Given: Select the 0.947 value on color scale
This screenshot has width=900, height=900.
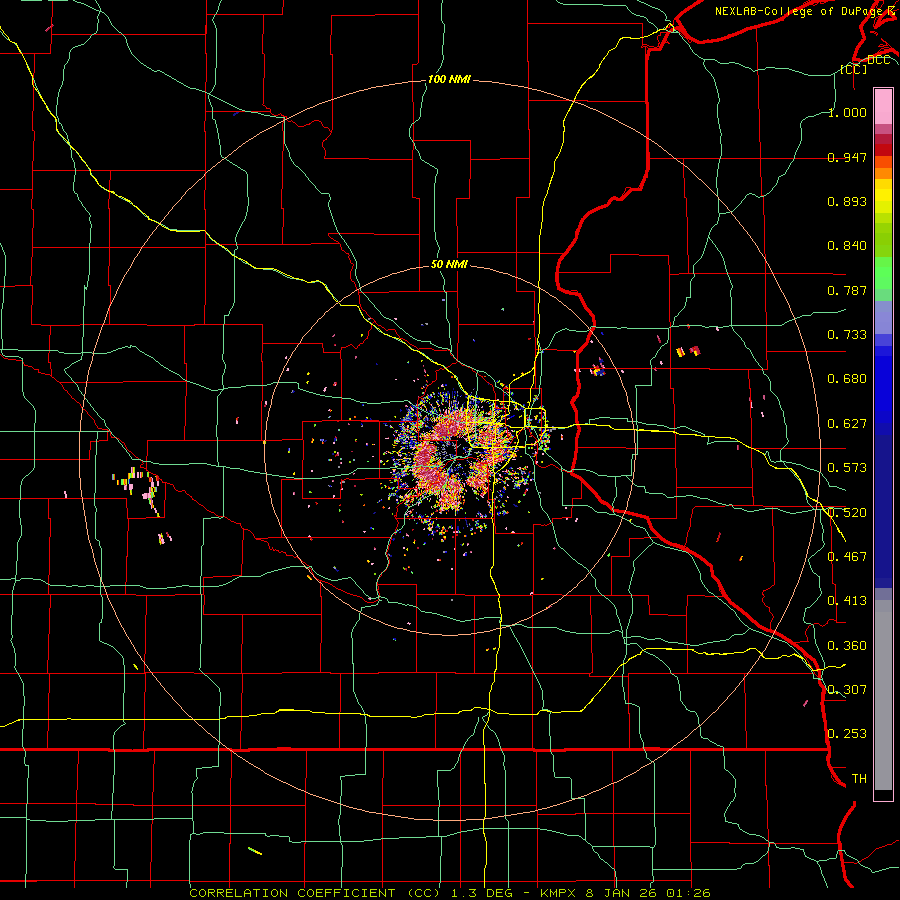Looking at the screenshot, I should (x=847, y=157).
